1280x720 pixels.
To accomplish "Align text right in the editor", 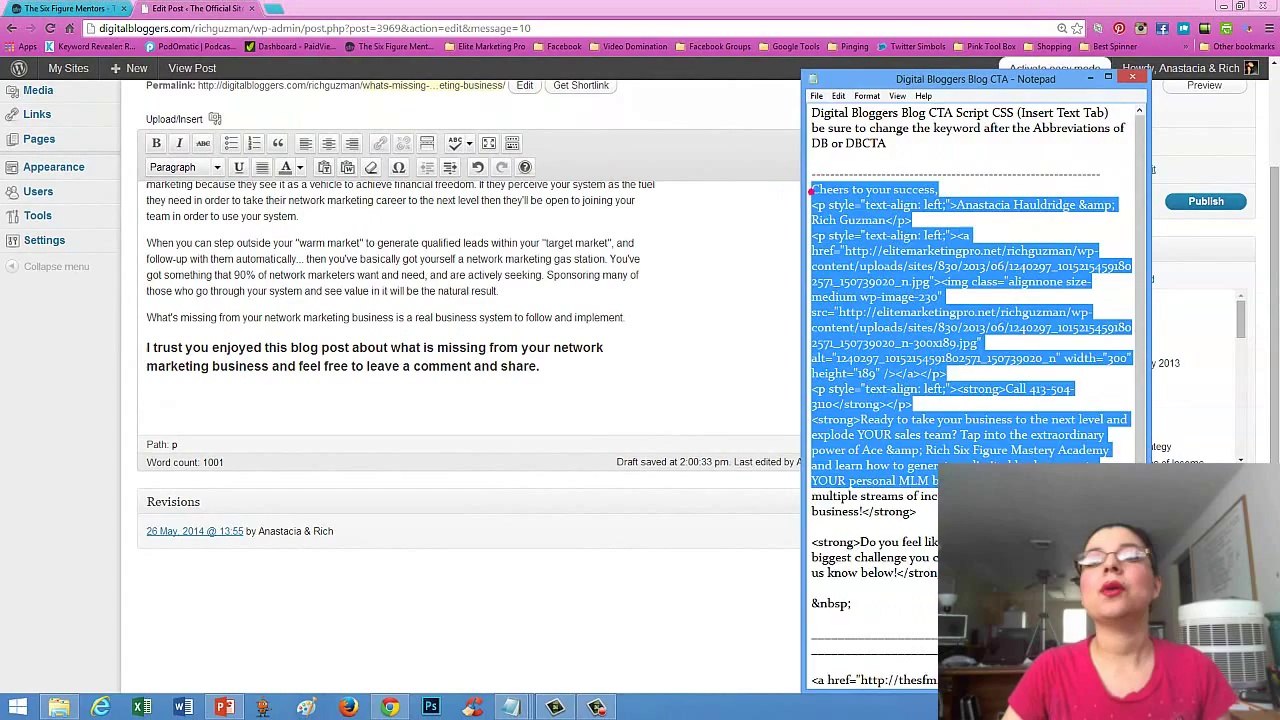I will (352, 143).
